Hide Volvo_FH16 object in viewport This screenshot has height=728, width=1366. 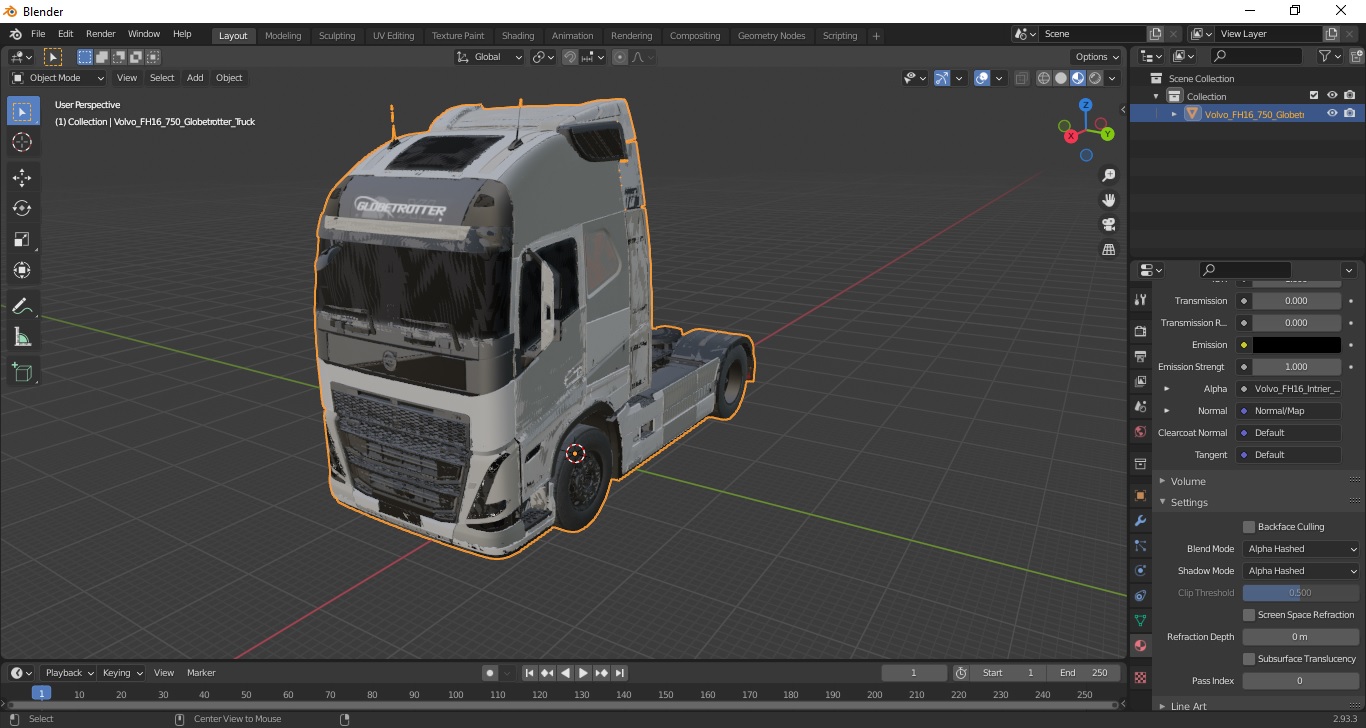pyautogui.click(x=1332, y=114)
